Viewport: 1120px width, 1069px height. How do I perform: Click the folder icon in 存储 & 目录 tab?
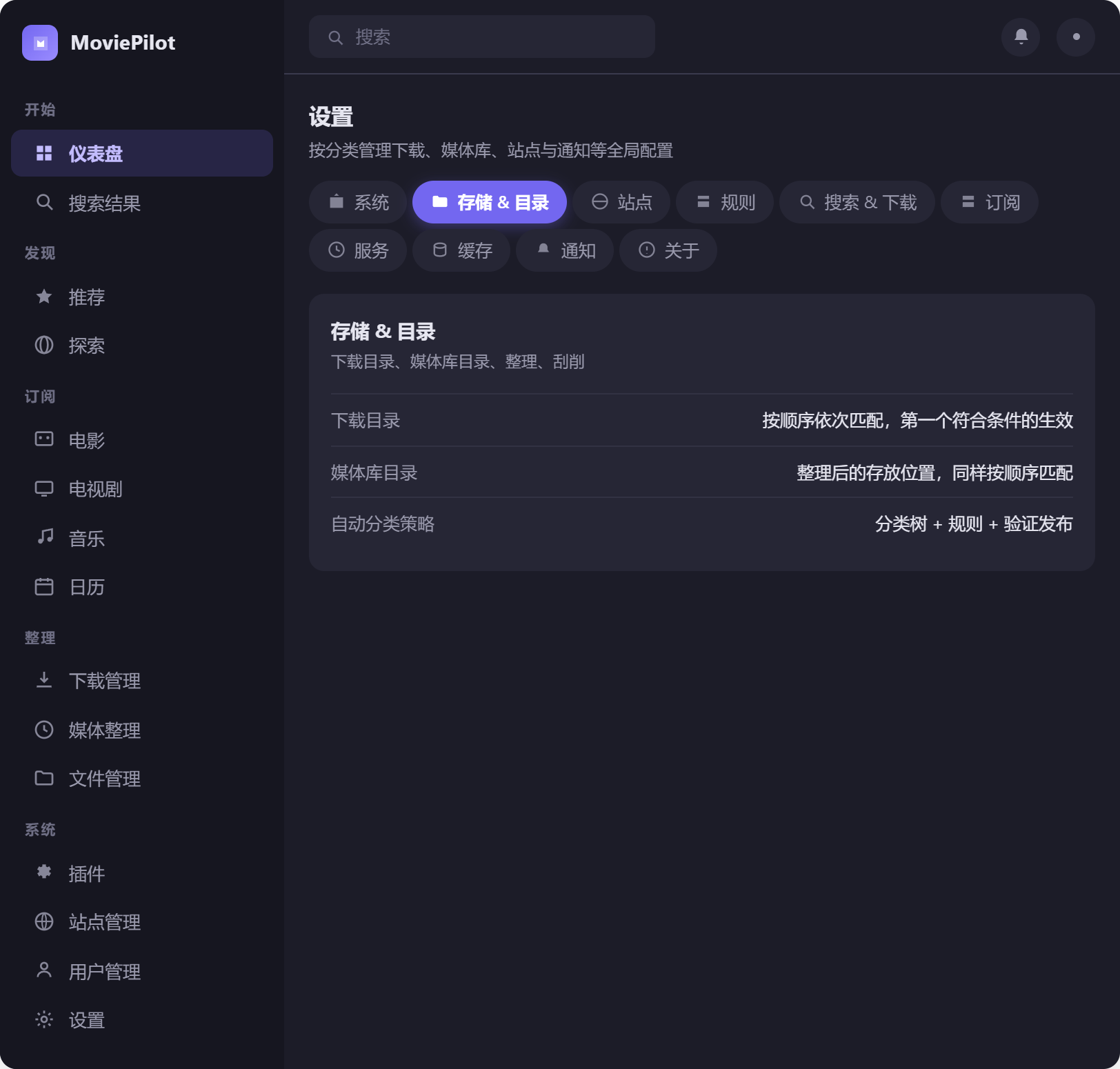(440, 201)
